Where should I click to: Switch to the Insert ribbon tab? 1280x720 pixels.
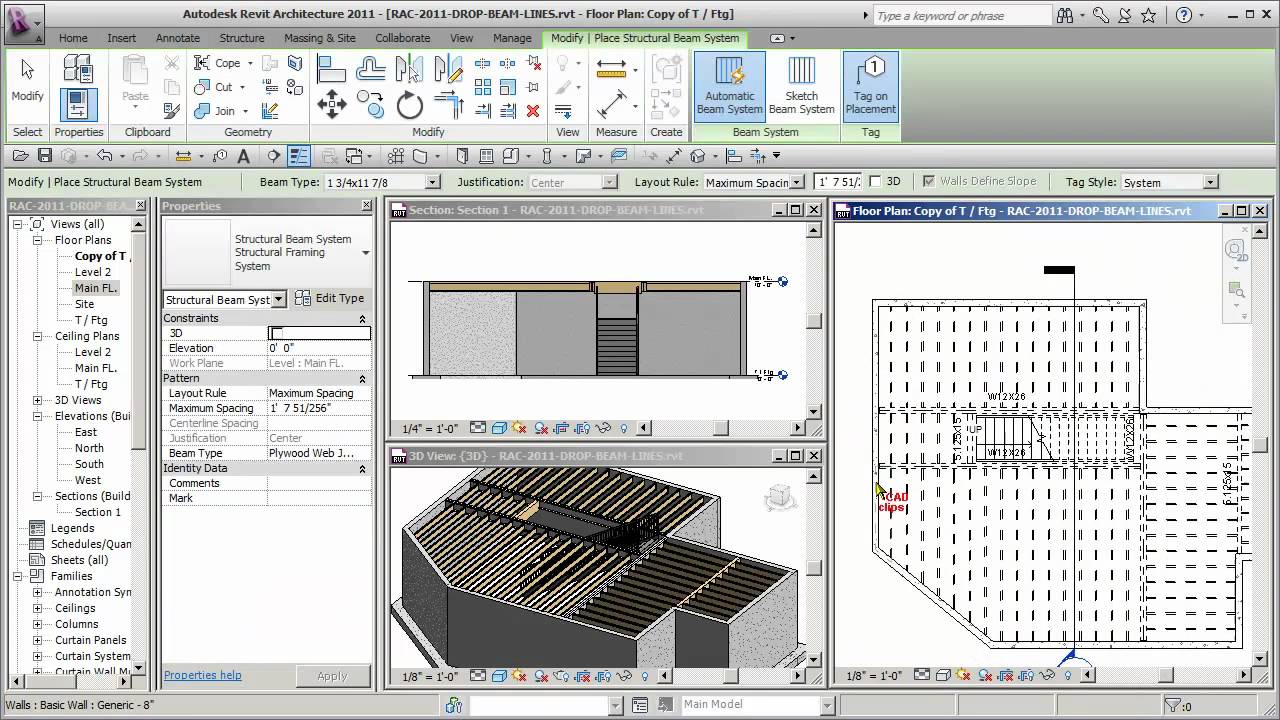coord(122,38)
